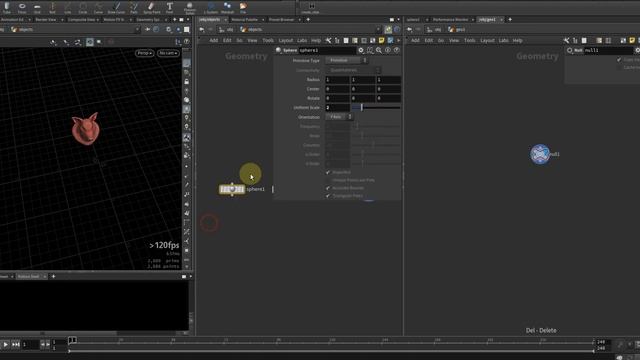Open help for sphere1 node
The width and height of the screenshot is (640, 360).
(x=396, y=50)
